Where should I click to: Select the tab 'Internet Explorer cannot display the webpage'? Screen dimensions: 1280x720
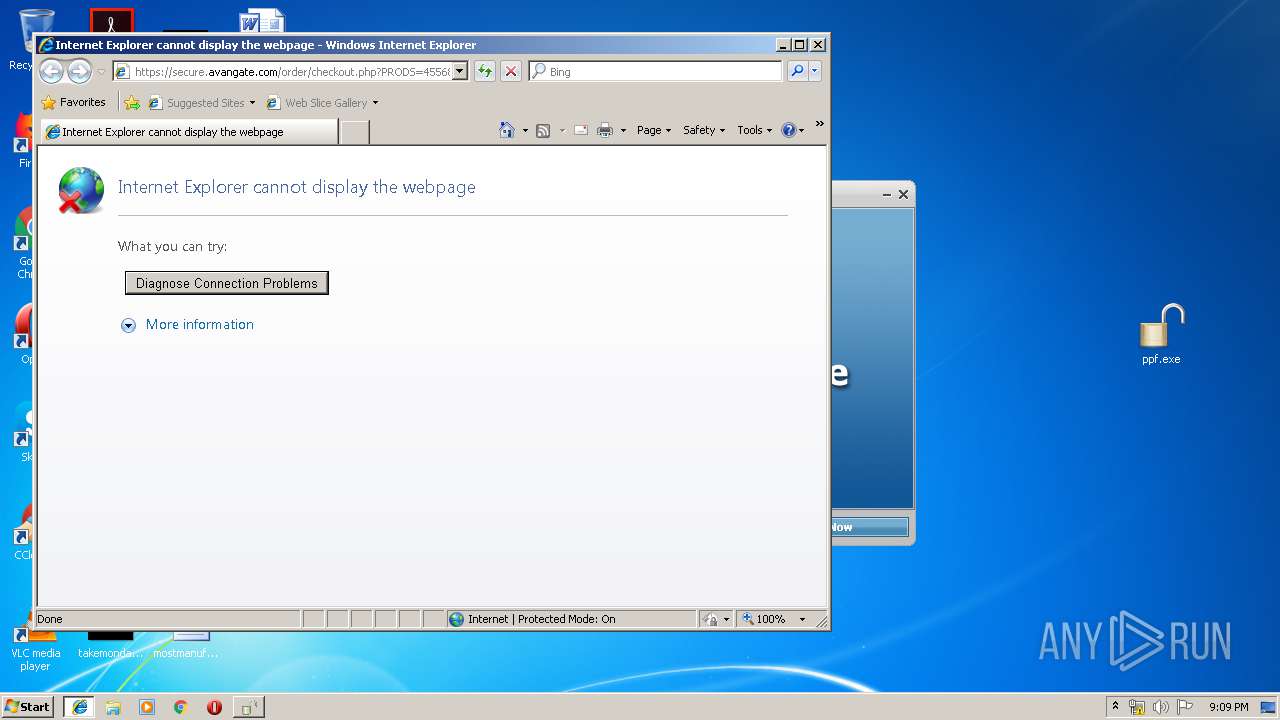tap(189, 131)
